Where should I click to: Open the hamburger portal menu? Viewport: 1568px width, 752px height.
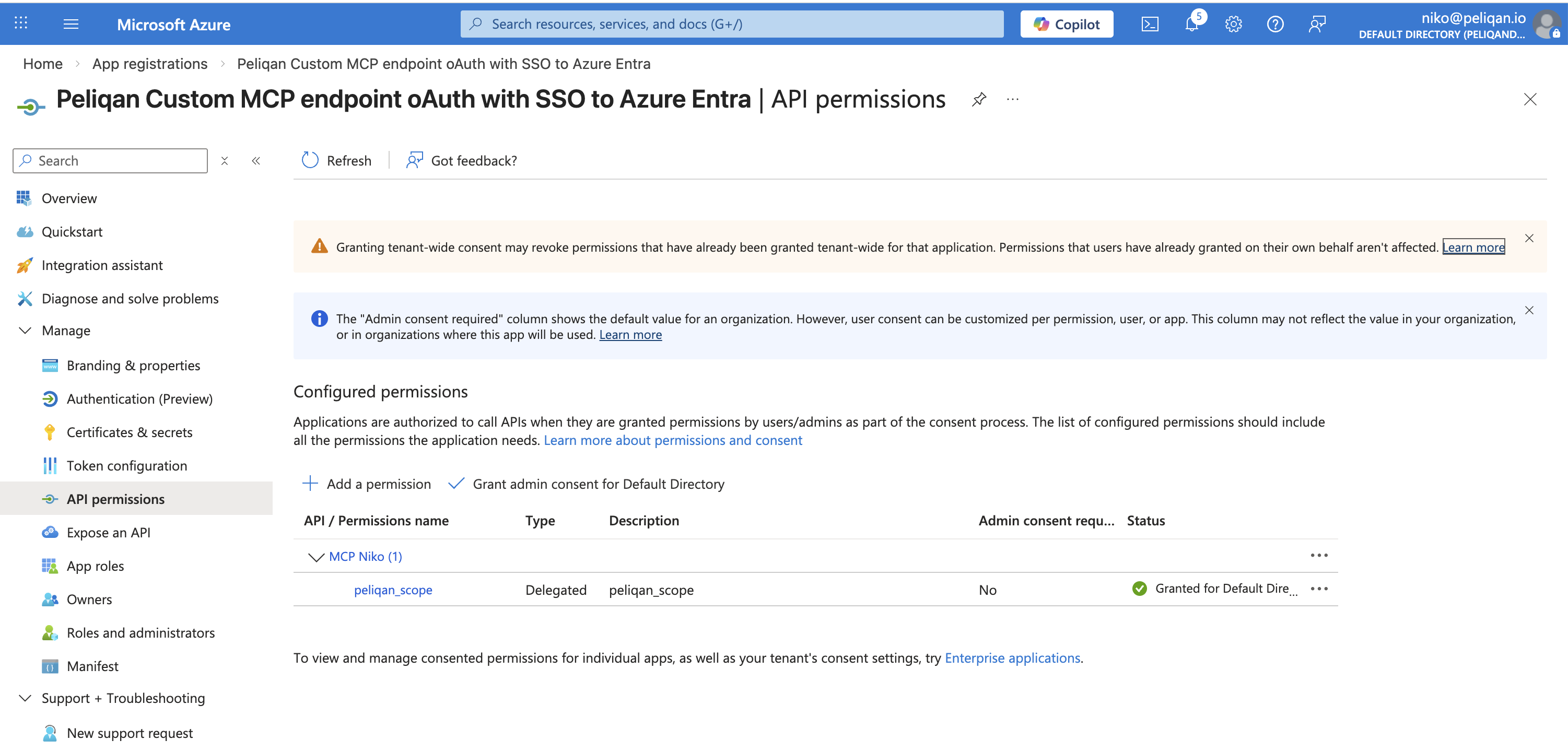(71, 23)
